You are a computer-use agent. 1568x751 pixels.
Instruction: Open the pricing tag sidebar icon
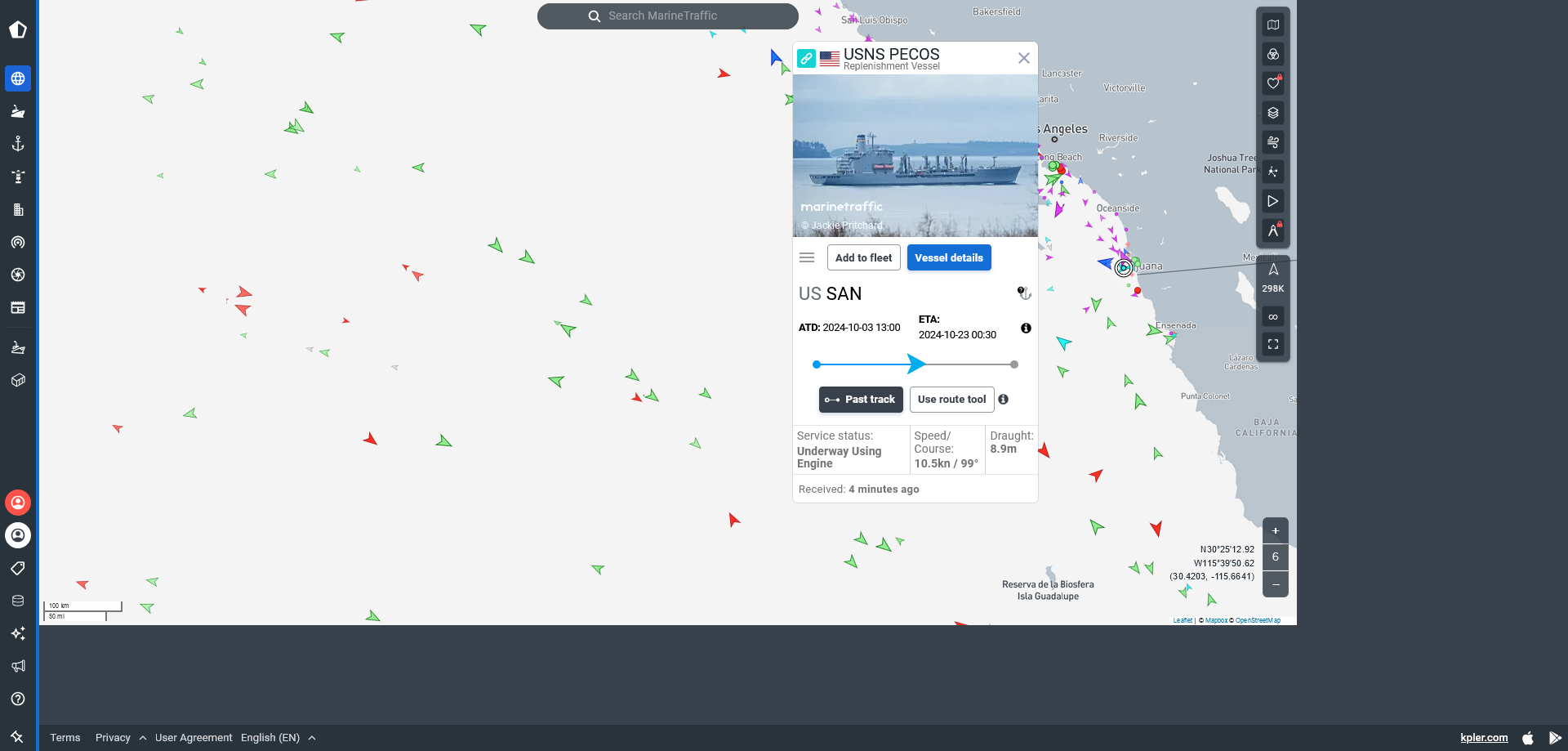click(x=18, y=568)
